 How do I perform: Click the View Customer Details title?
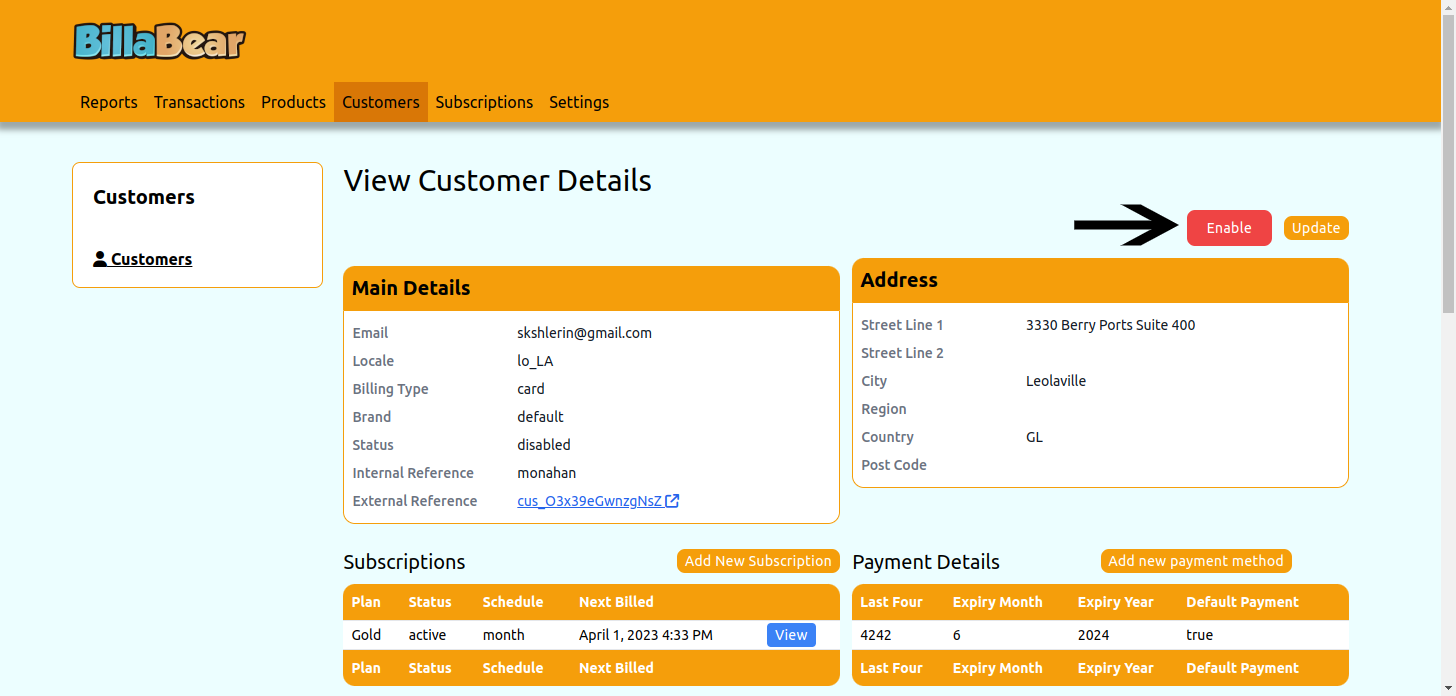pyautogui.click(x=497, y=181)
